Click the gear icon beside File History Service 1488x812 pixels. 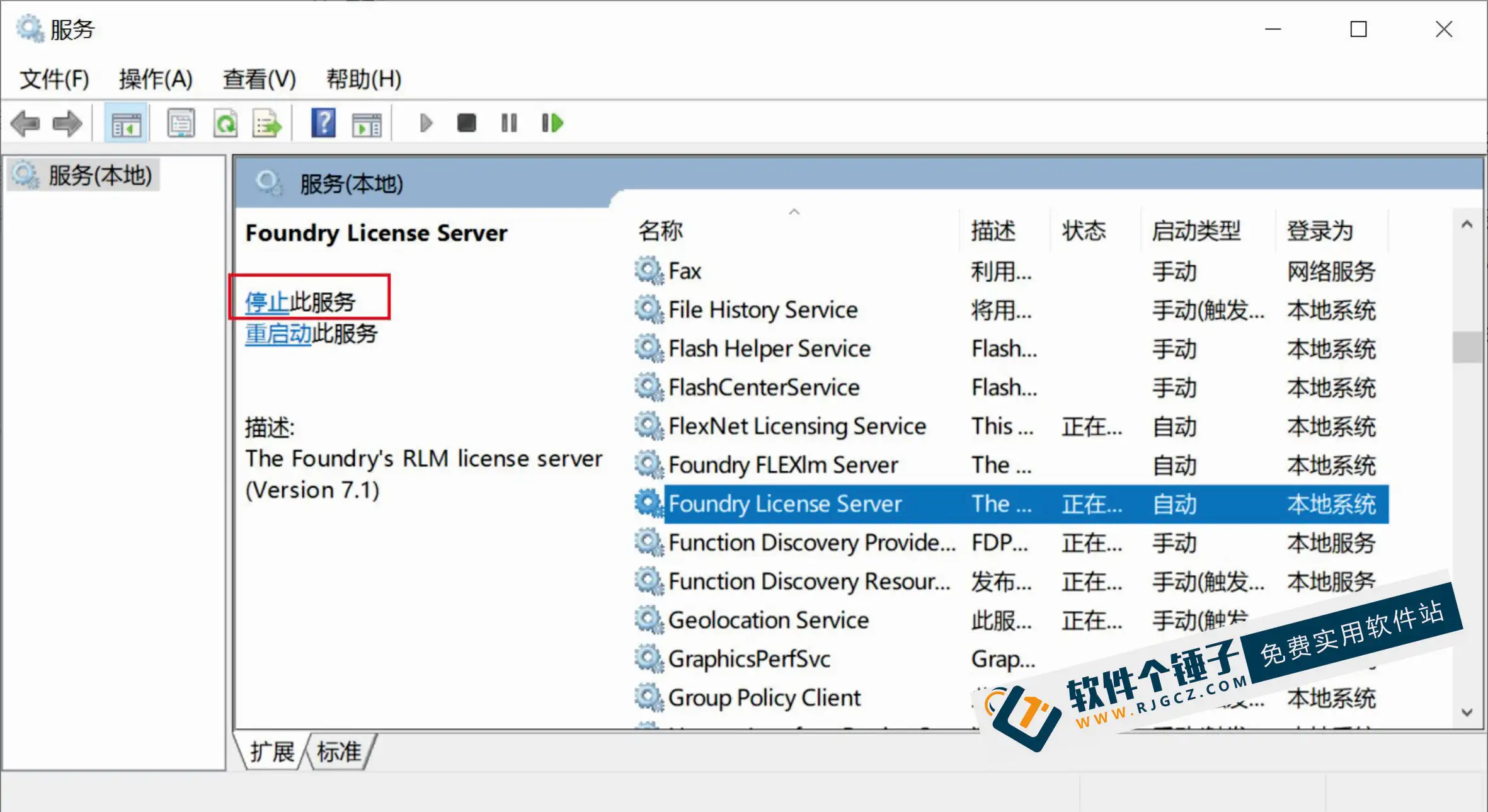pyautogui.click(x=649, y=310)
